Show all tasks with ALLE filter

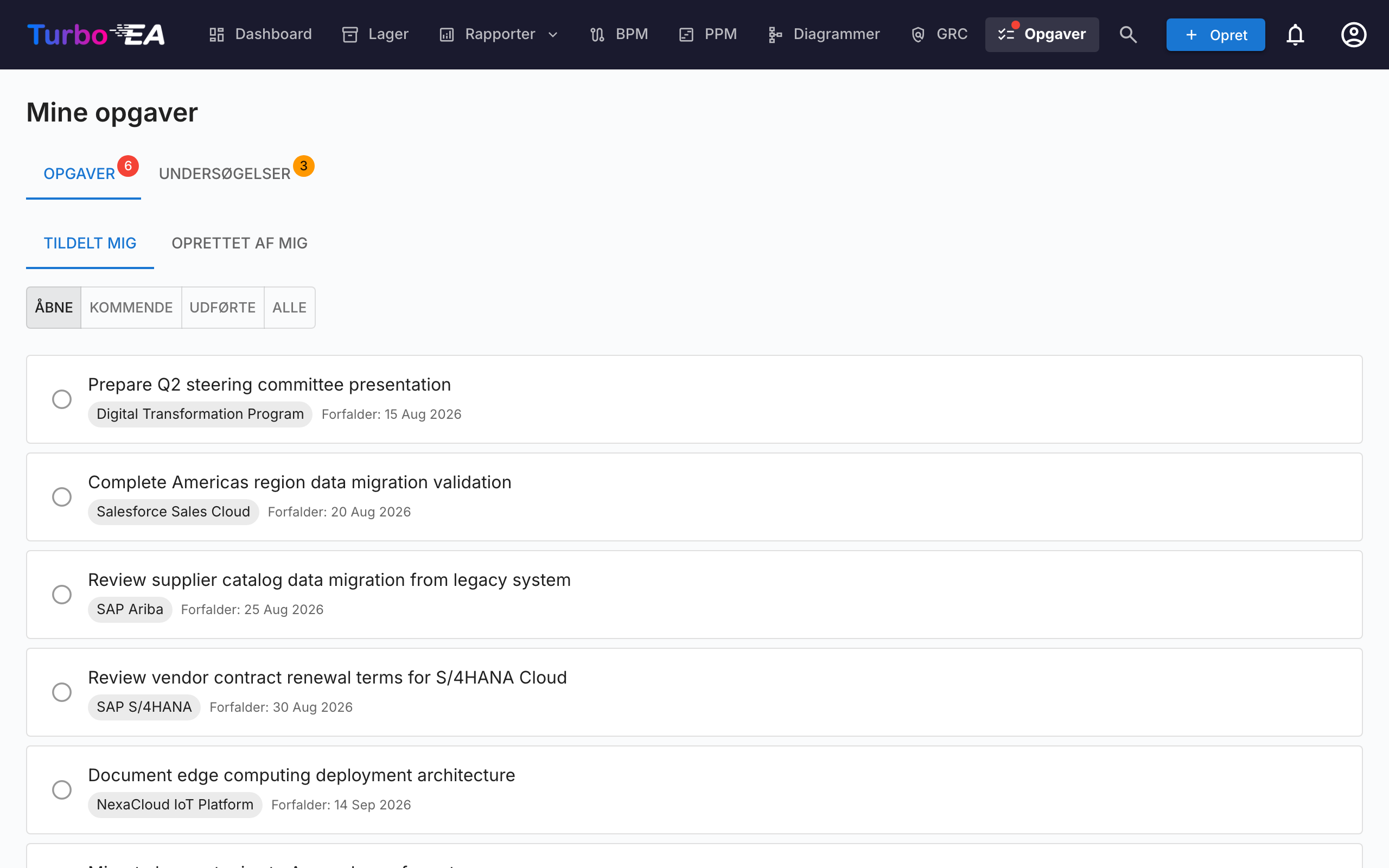pyautogui.click(x=289, y=308)
